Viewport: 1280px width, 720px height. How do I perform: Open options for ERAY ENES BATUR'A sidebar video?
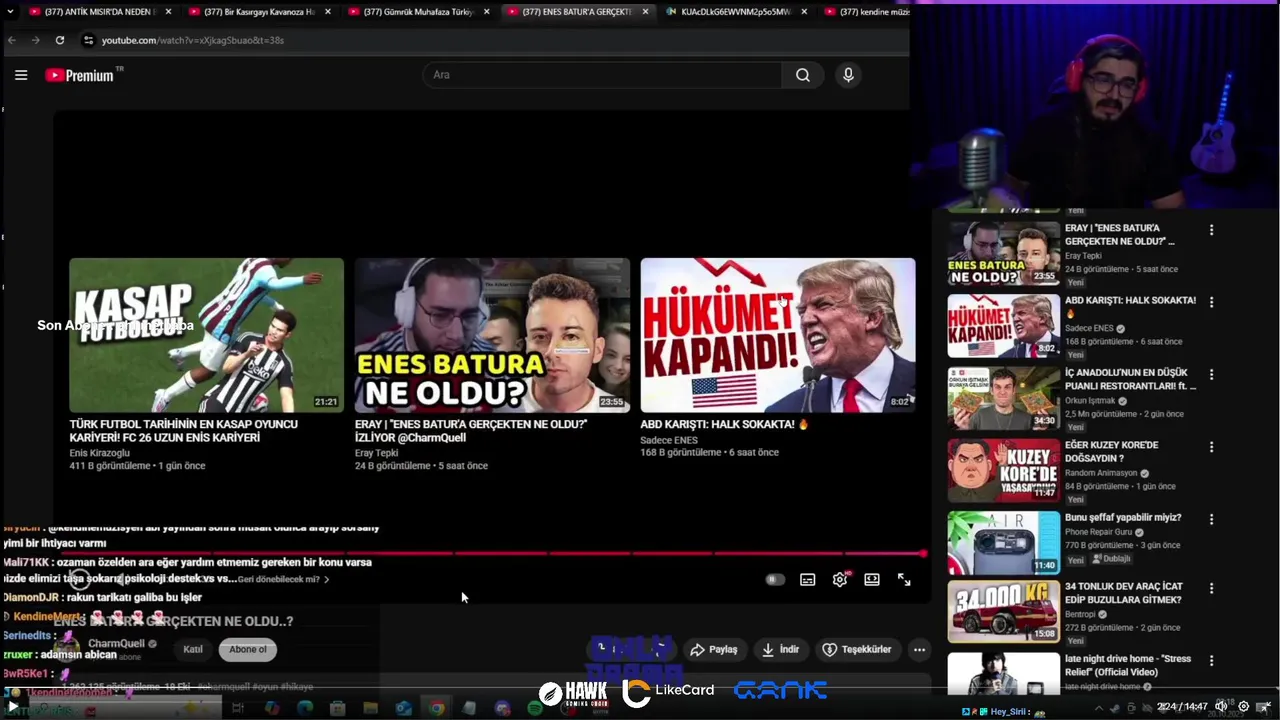pos(1211,230)
